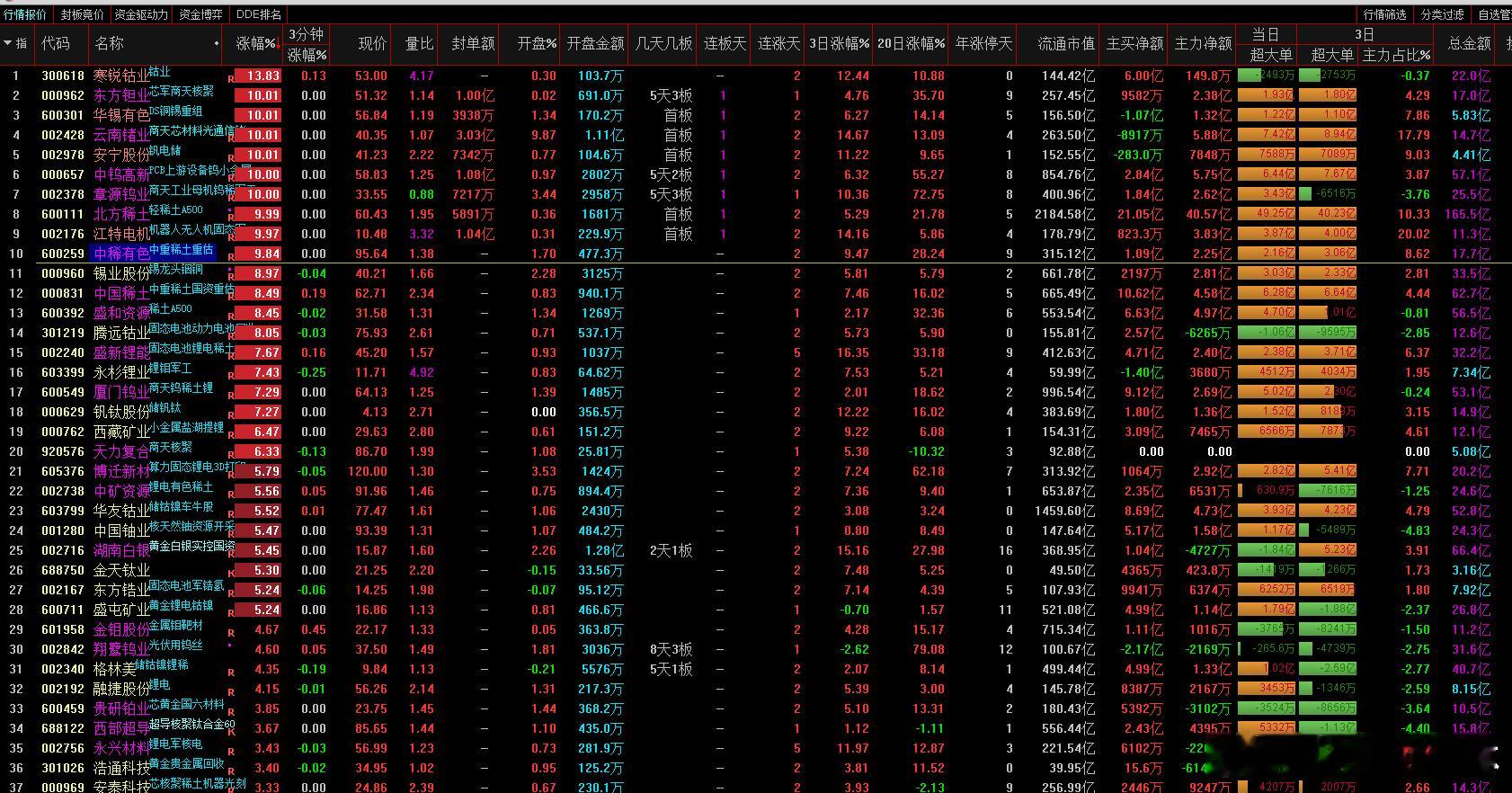Sort by 主力占比% column header

[1396, 55]
